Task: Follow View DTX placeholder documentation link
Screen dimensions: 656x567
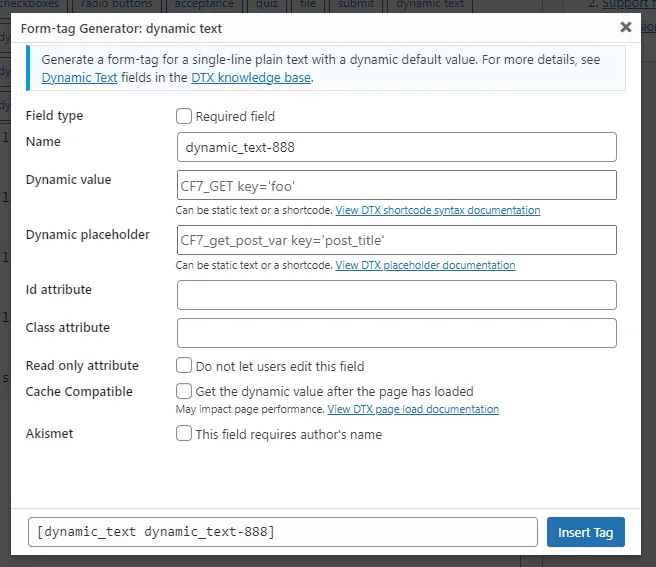Action: [x=425, y=265]
